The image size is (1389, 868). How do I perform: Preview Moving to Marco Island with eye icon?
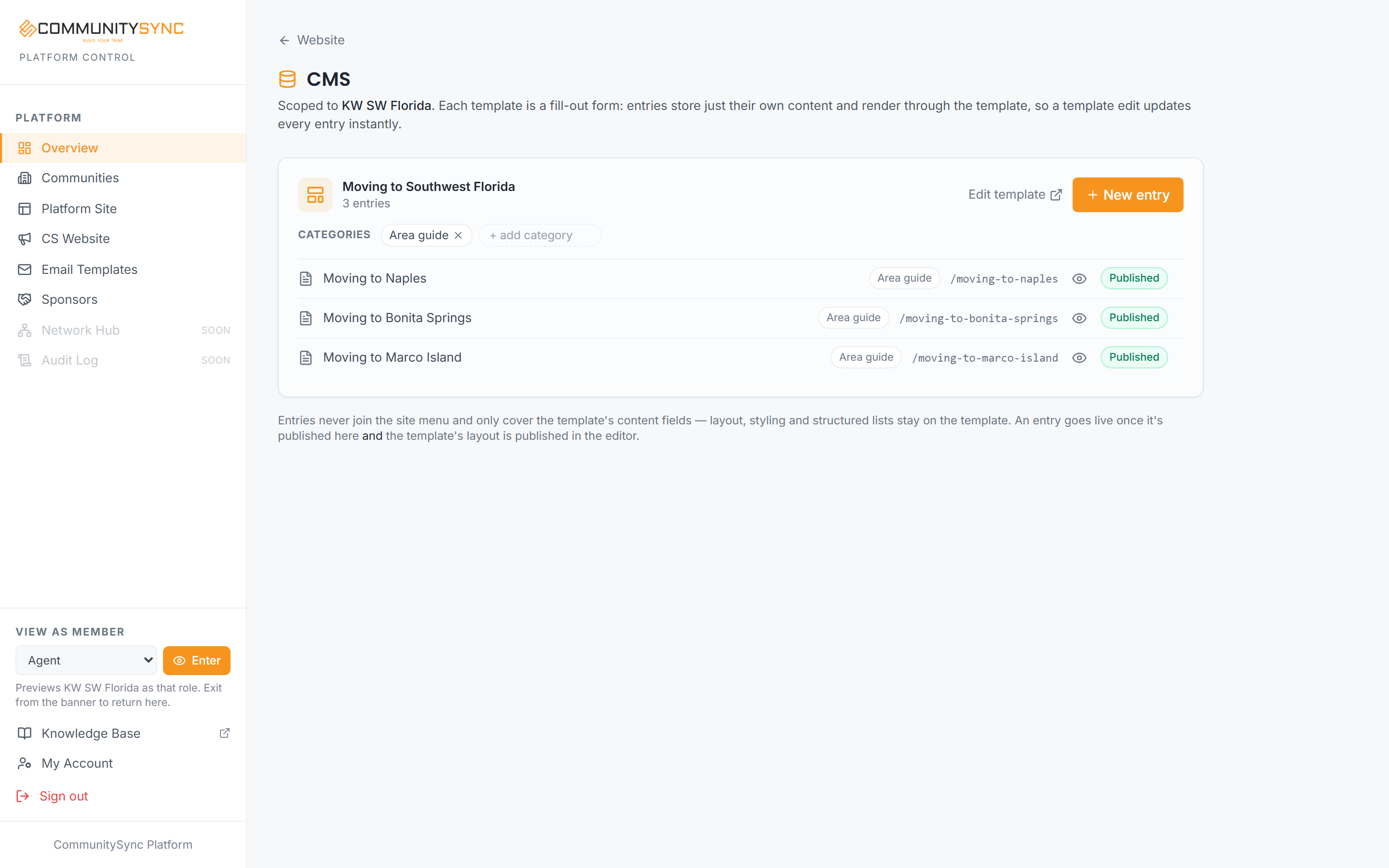pos(1079,358)
